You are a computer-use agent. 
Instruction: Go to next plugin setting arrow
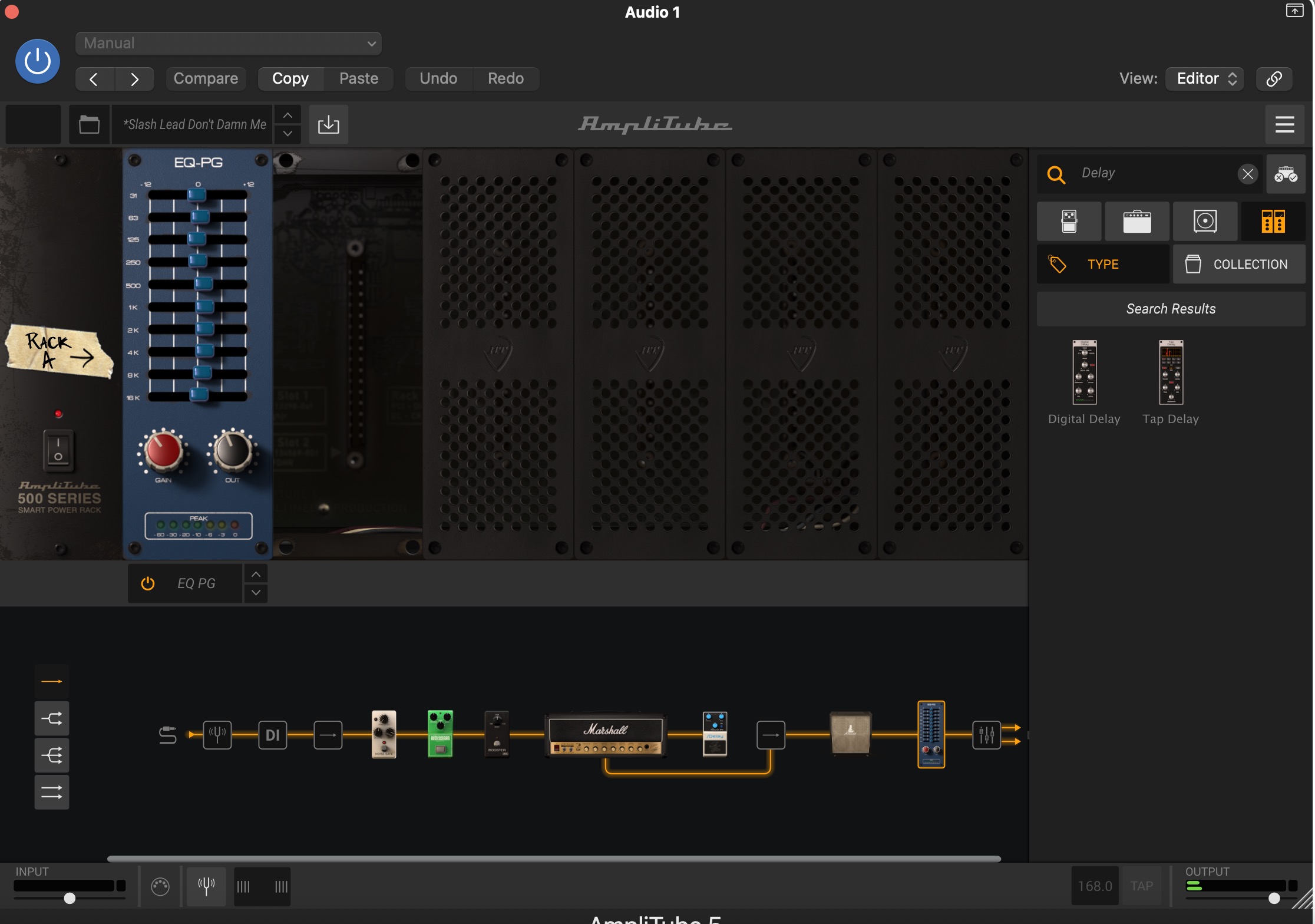coord(134,79)
